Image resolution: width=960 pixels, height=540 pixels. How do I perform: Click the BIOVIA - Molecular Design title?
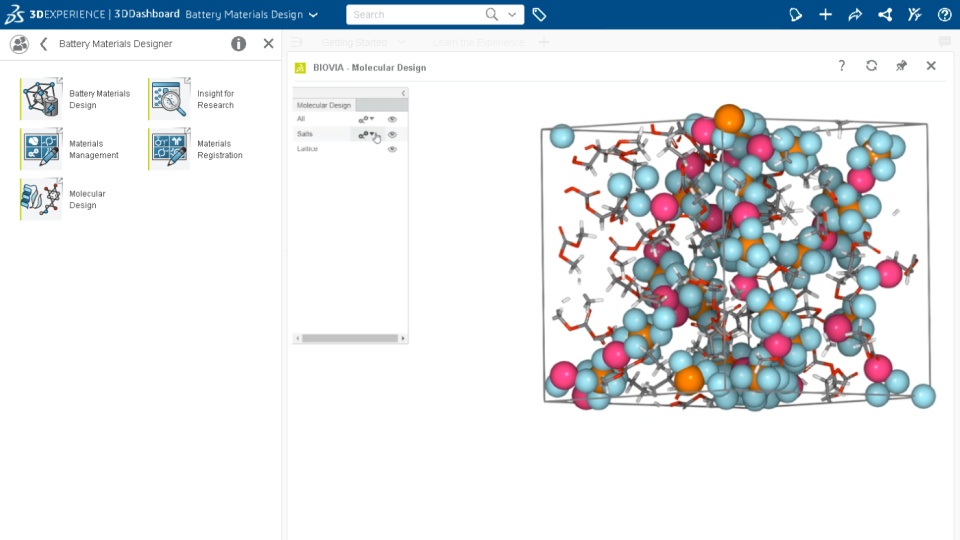(370, 67)
